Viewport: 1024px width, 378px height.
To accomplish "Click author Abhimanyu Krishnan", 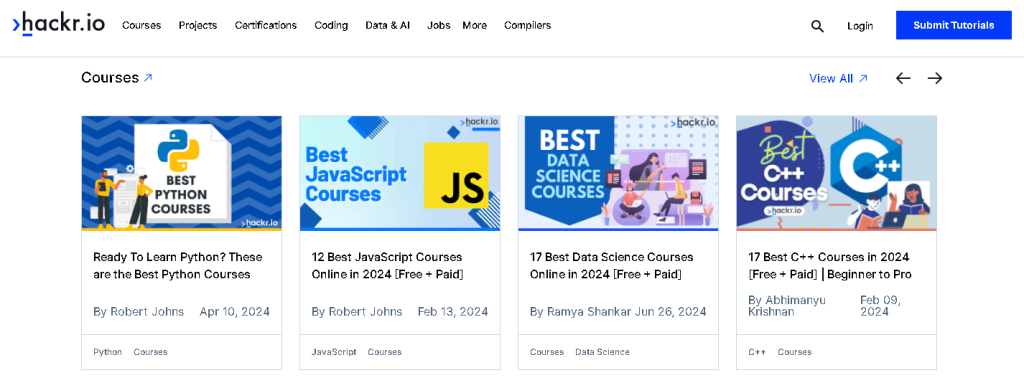I will tap(787, 306).
